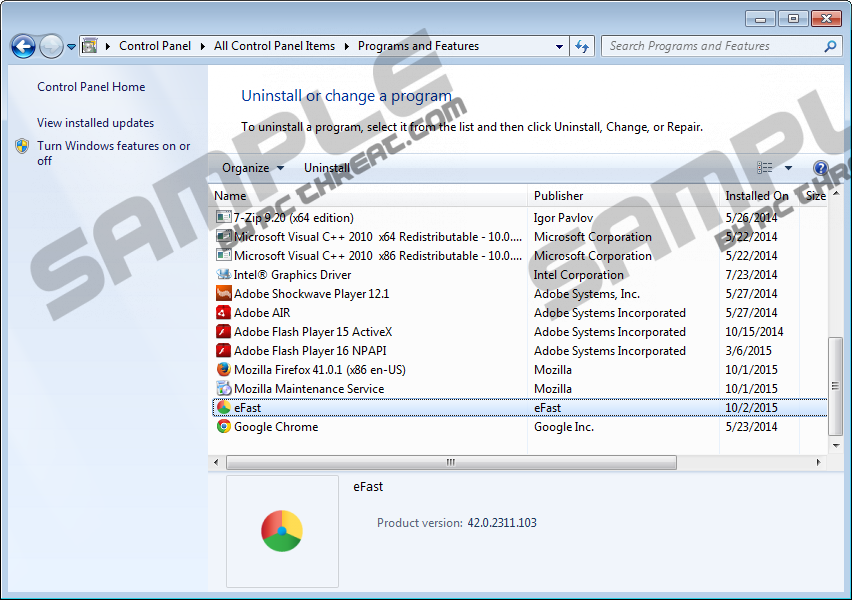The image size is (852, 600).
Task: Expand chevron after Control Panel breadcrumb
Action: [x=203, y=46]
